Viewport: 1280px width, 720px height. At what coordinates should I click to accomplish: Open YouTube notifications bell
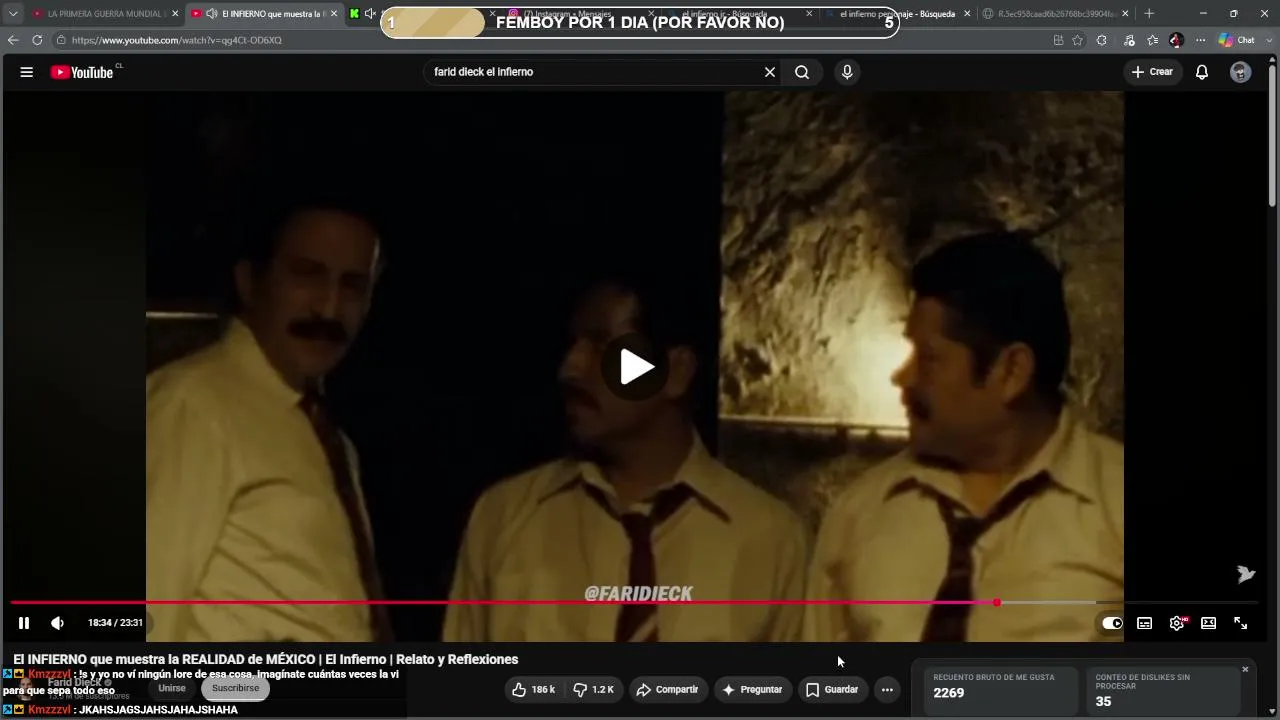(x=1202, y=72)
